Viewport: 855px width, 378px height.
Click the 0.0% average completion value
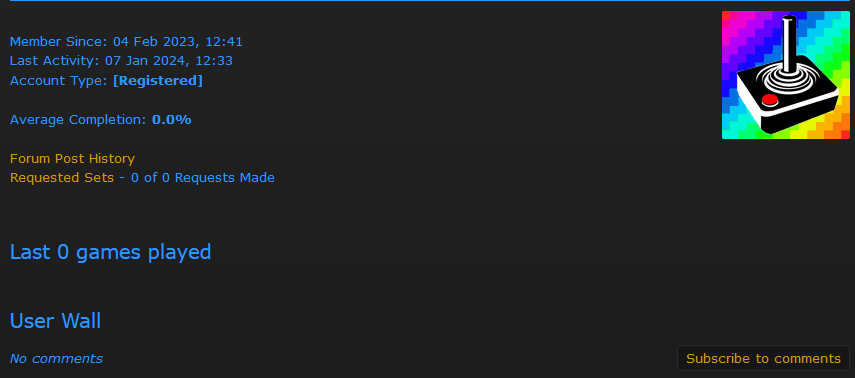pyautogui.click(x=171, y=119)
